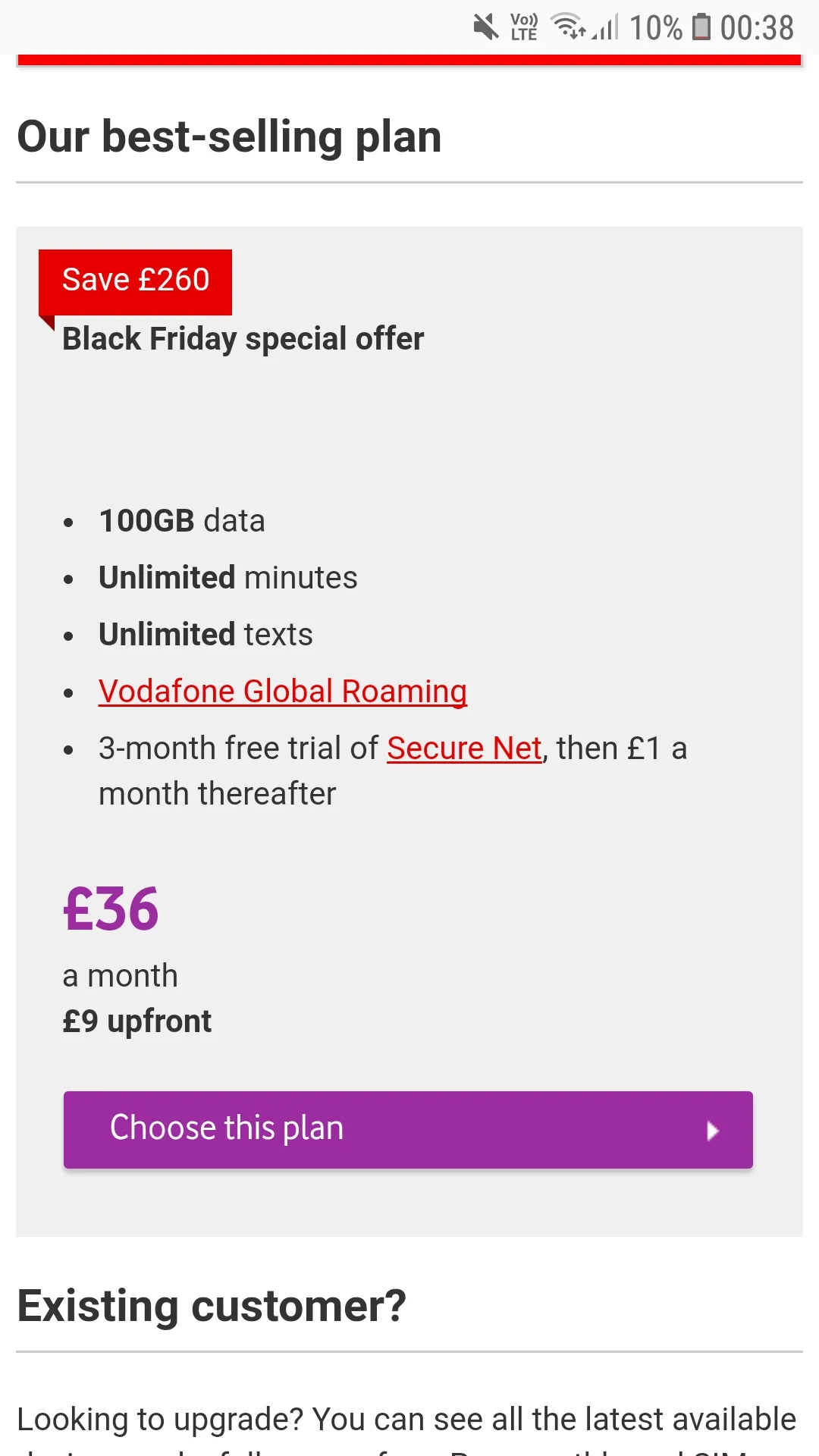Tap the battery icon in status bar
The width and height of the screenshot is (819, 1456).
coord(702,27)
